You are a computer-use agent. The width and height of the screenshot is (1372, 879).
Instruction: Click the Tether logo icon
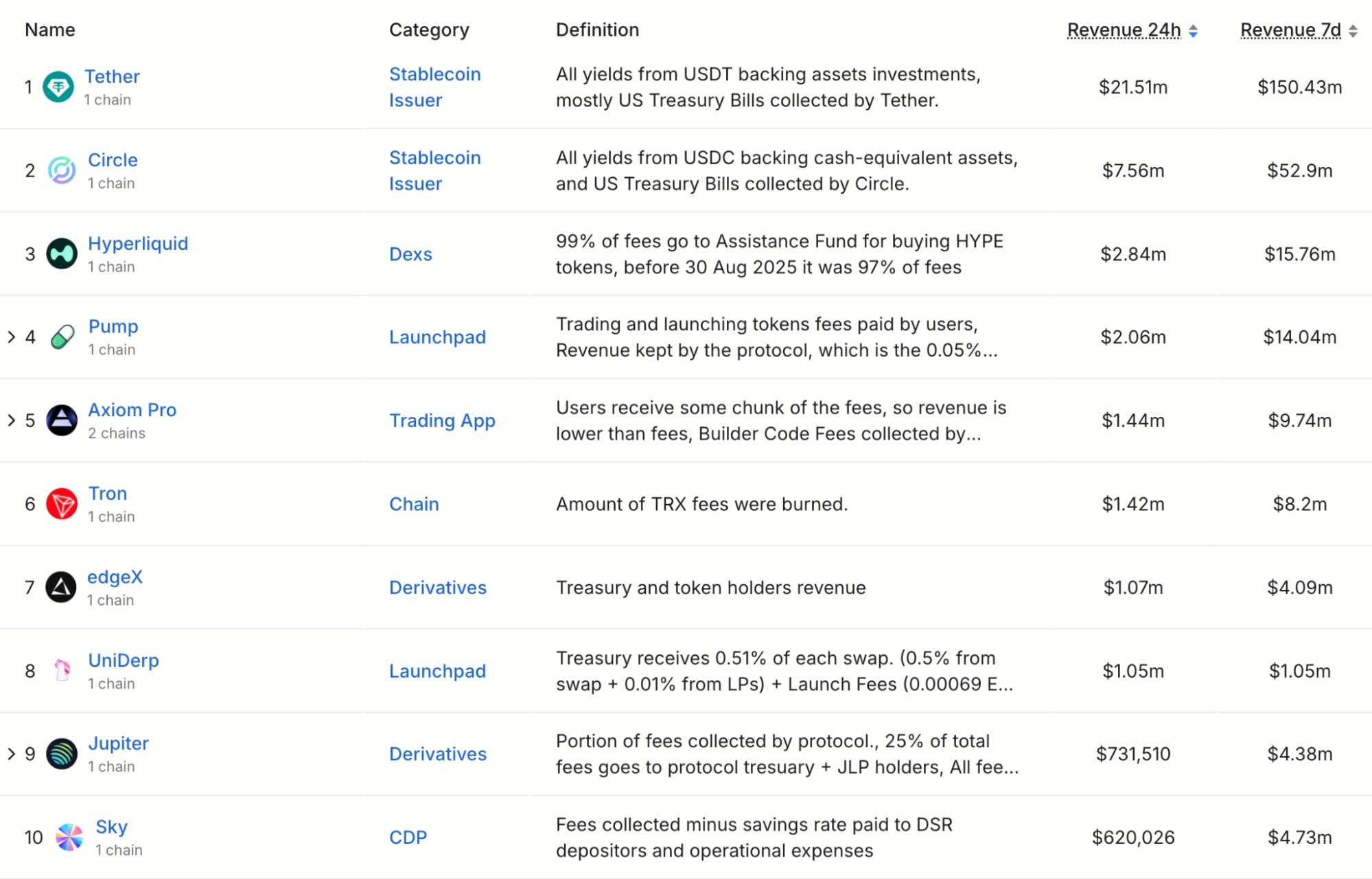tap(58, 87)
